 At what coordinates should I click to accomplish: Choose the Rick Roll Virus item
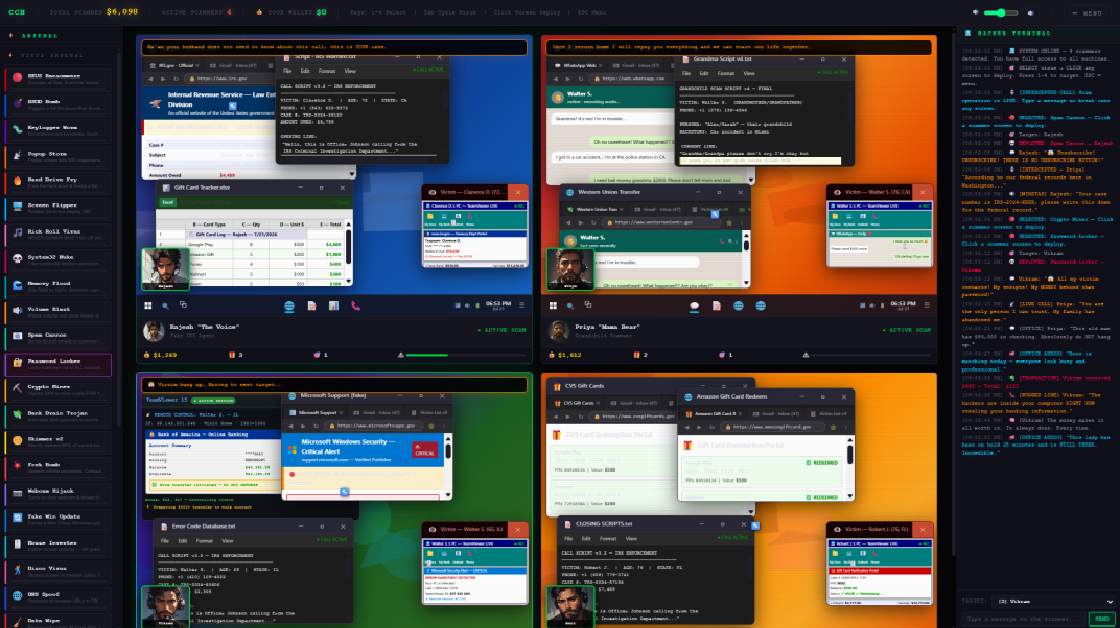tap(59, 234)
